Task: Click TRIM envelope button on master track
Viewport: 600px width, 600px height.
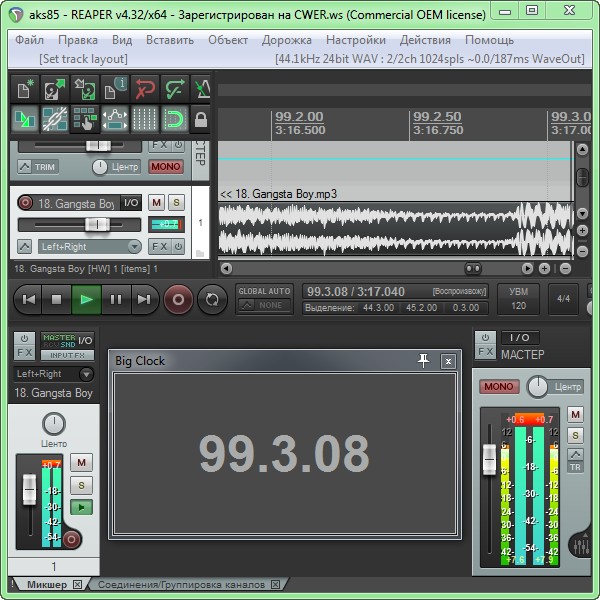Action: (38, 167)
